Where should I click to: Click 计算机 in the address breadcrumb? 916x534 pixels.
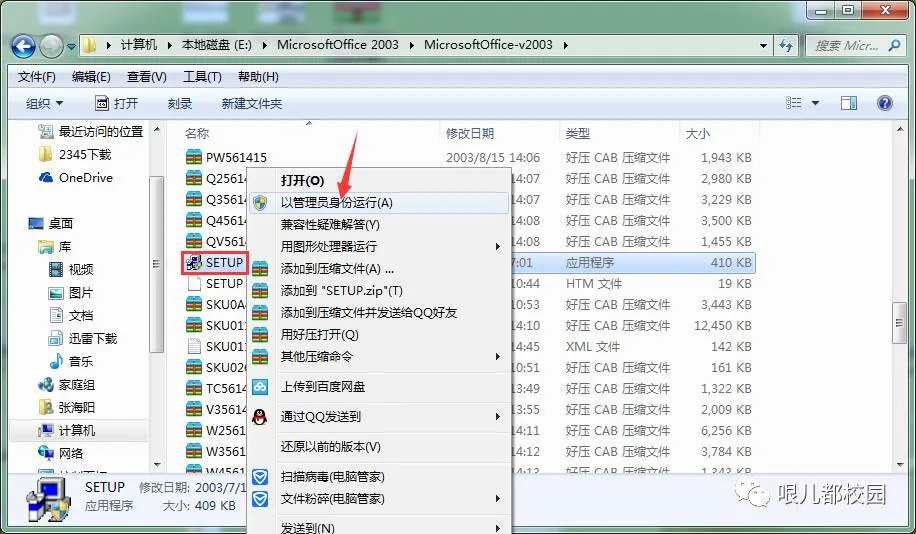tap(138, 45)
